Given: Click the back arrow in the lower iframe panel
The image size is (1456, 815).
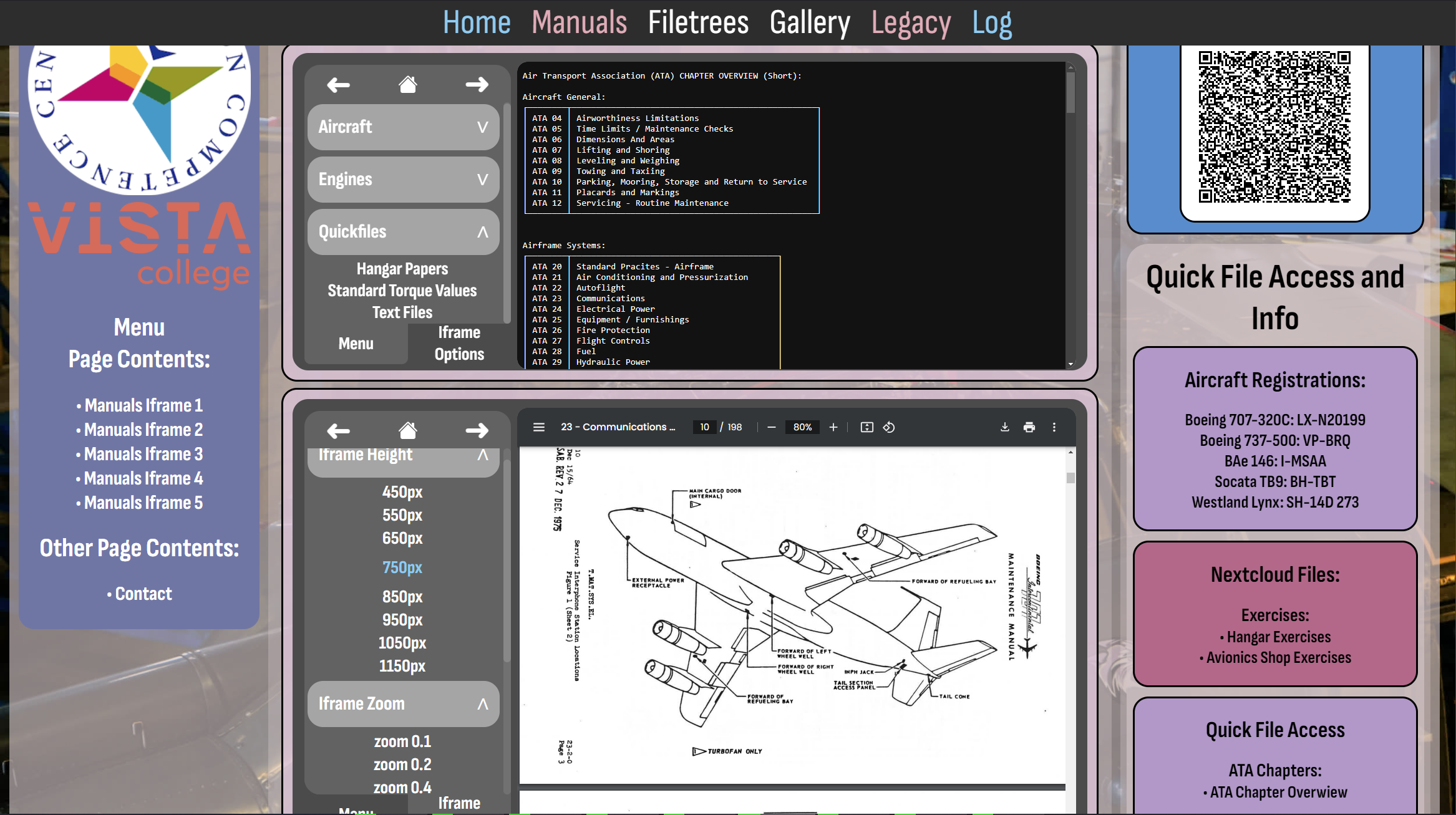Looking at the screenshot, I should 338,430.
